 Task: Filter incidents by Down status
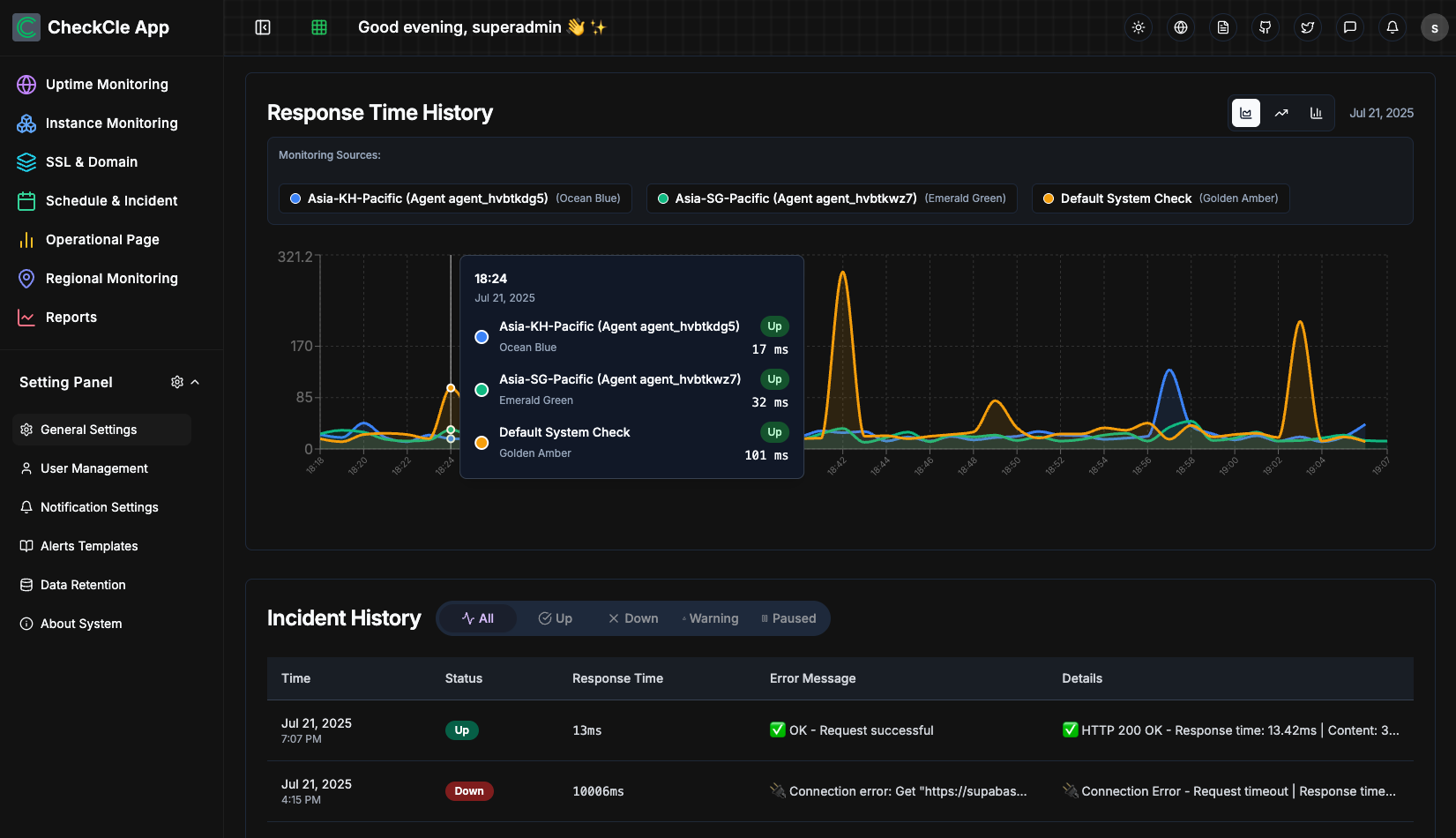(x=632, y=618)
